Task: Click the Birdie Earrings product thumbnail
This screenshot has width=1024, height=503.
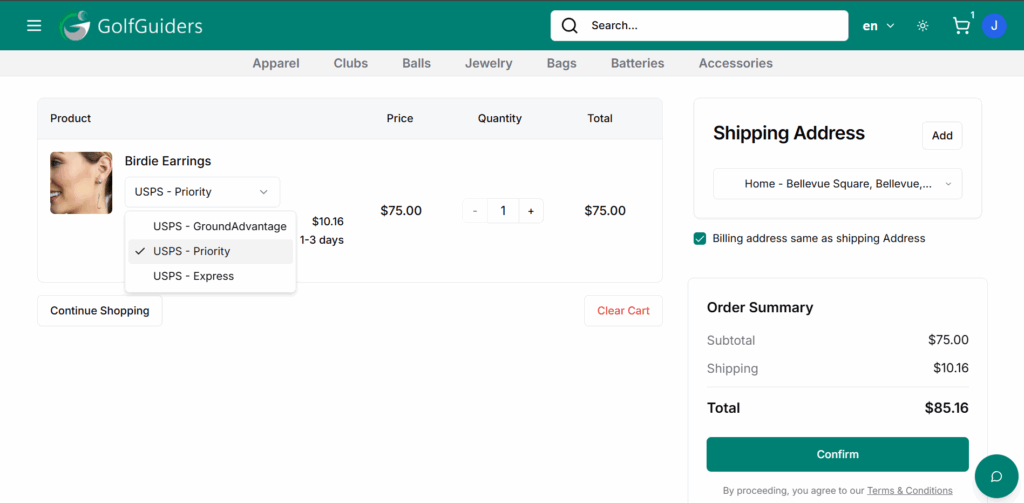Action: pyautogui.click(x=81, y=183)
